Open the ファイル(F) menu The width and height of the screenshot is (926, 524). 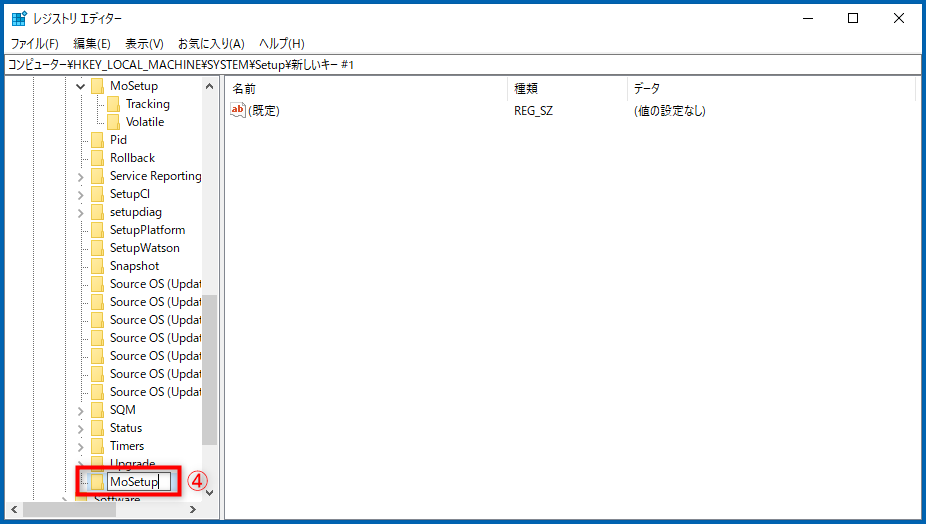coord(34,44)
